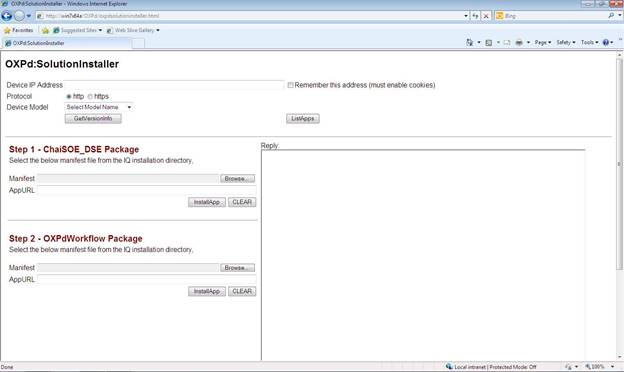Click the Refresh icon in address bar
Screen dimensions: 624x372
tap(476, 16)
